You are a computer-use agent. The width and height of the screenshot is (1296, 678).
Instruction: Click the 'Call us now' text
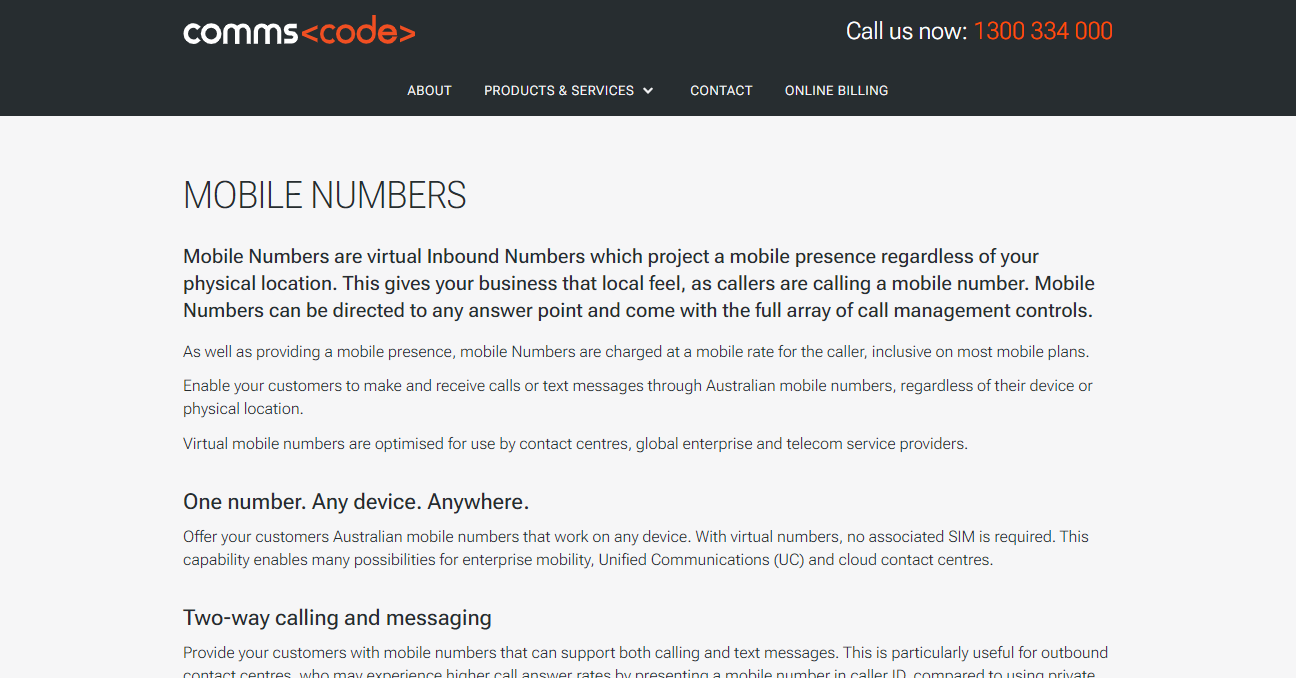[x=903, y=31]
